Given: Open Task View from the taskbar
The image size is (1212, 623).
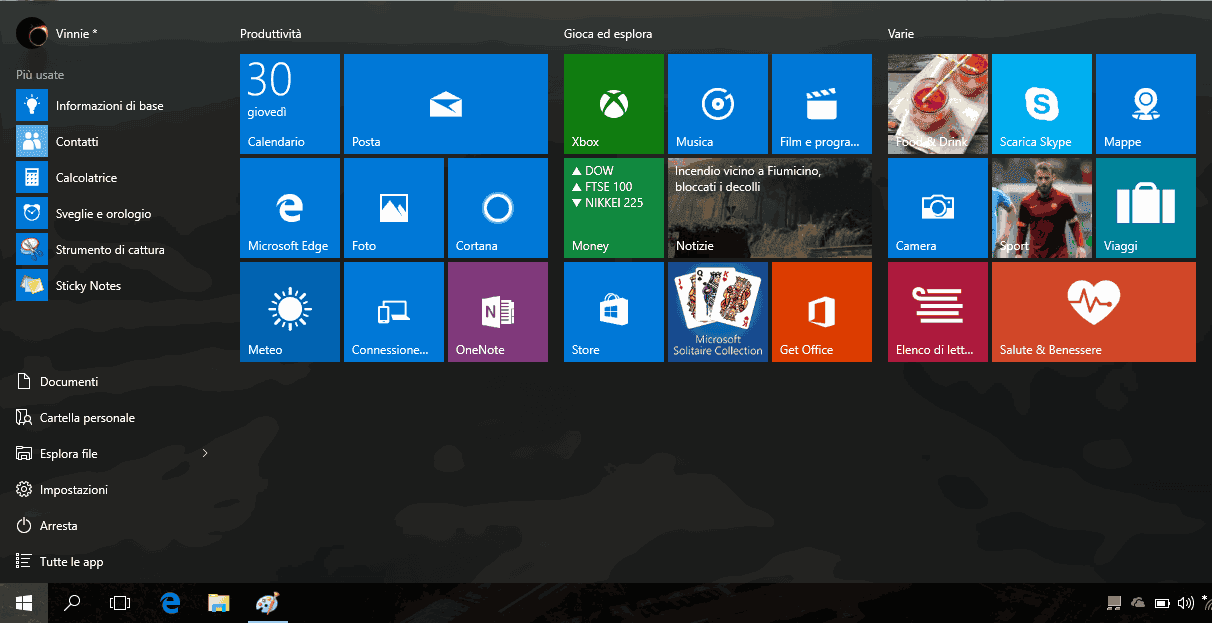Looking at the screenshot, I should tap(120, 603).
